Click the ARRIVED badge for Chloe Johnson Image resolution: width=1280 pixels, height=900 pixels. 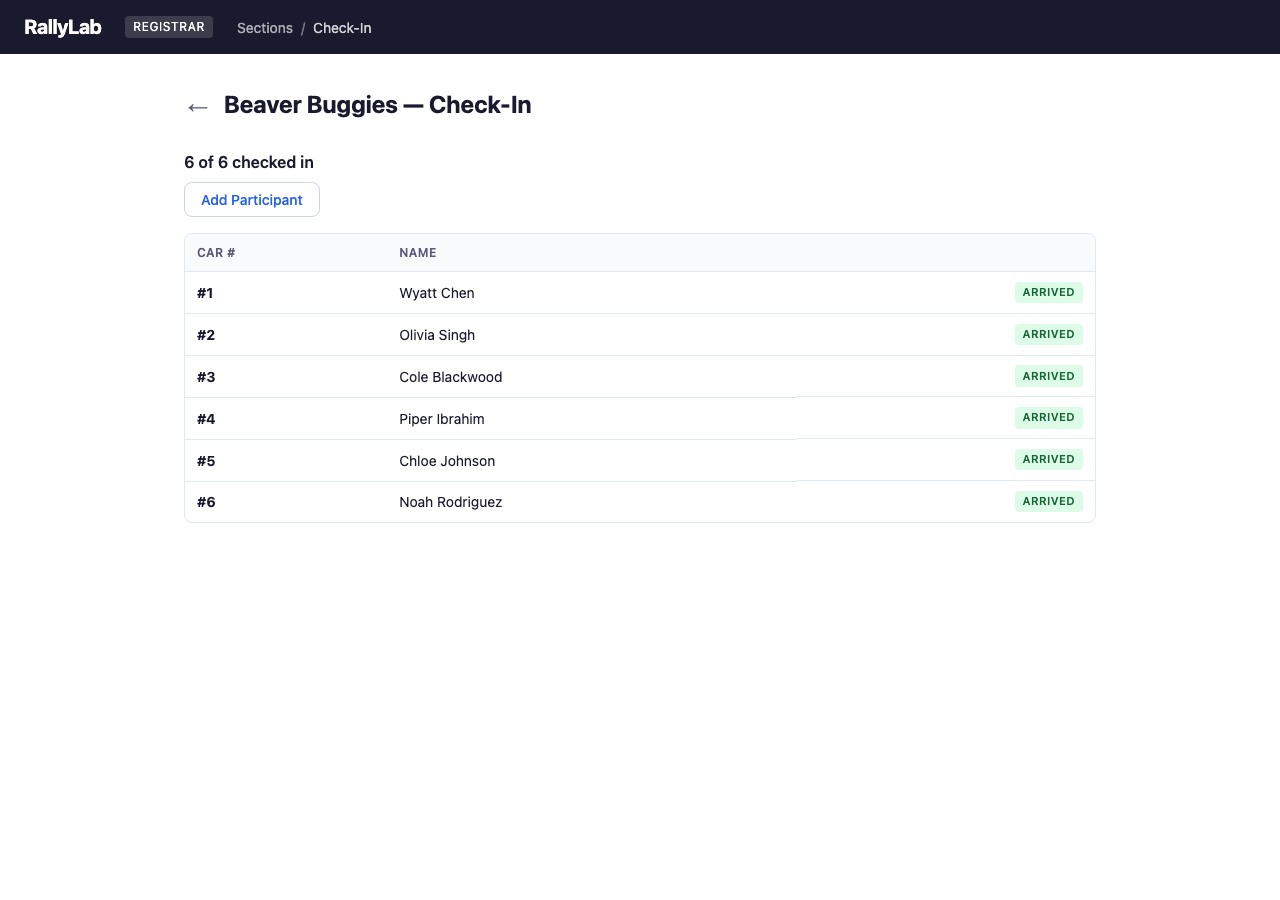coord(1048,459)
